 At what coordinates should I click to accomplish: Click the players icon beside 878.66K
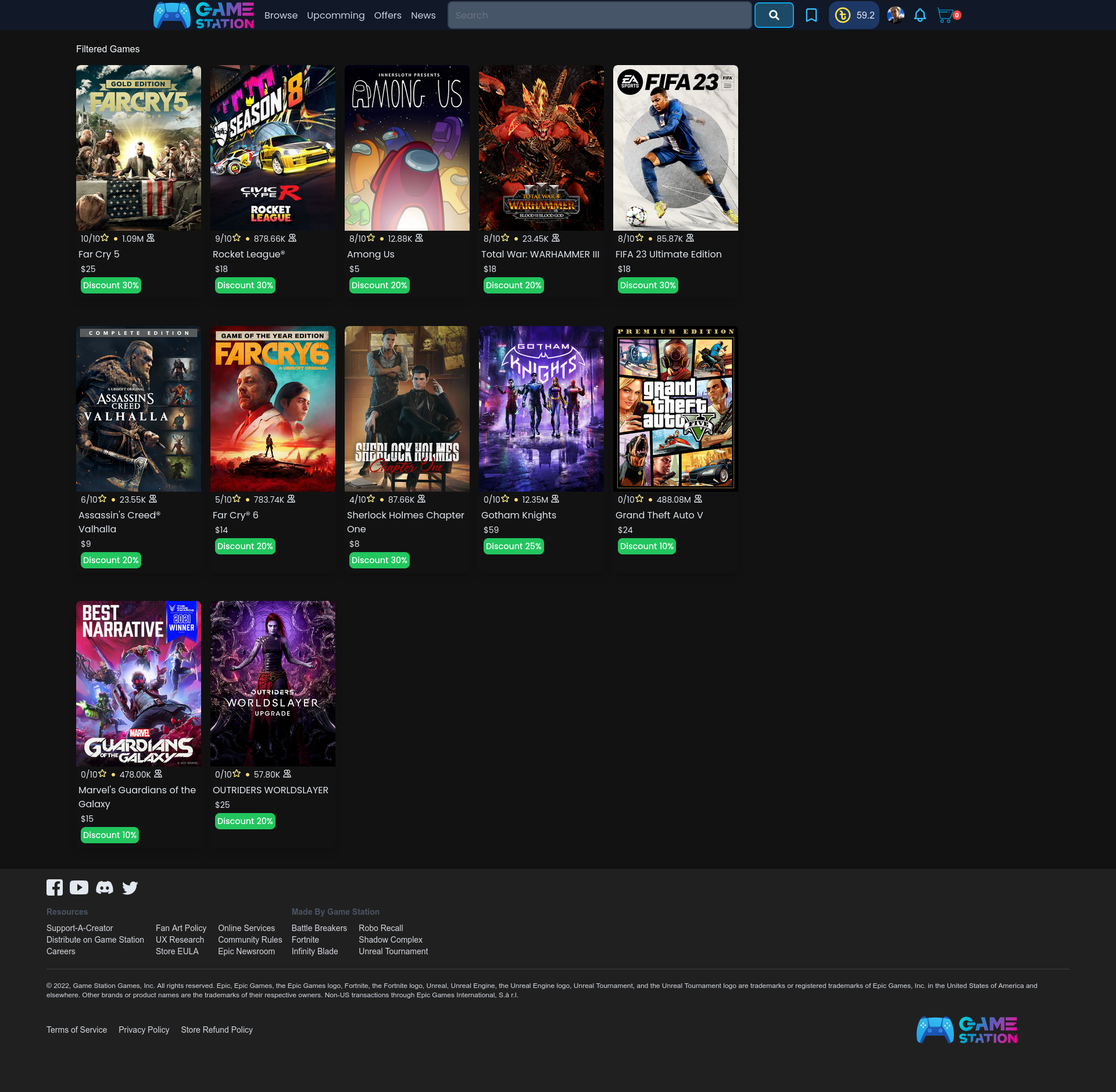click(292, 238)
